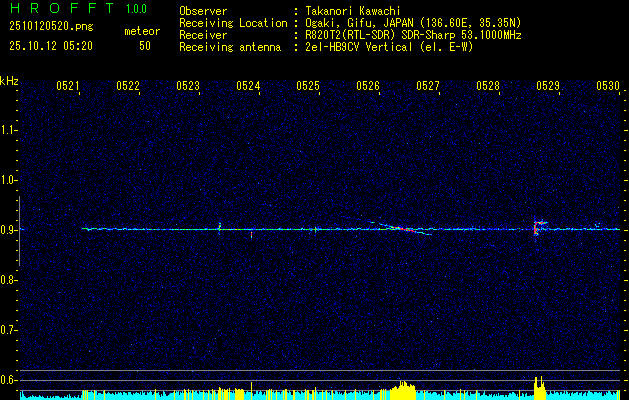Click the Receiver field label

203,35
